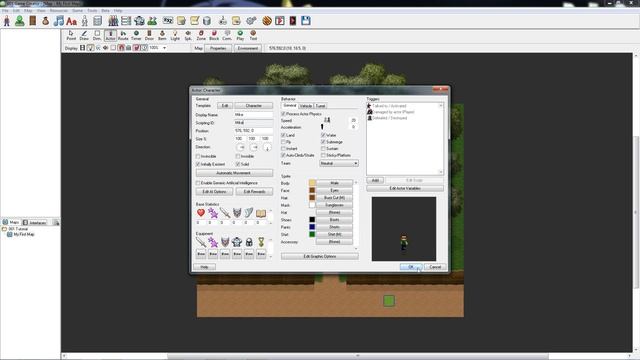Viewport: 640px width, 360px height.
Task: Click the Speed slider handle
Action: [x=327, y=120]
